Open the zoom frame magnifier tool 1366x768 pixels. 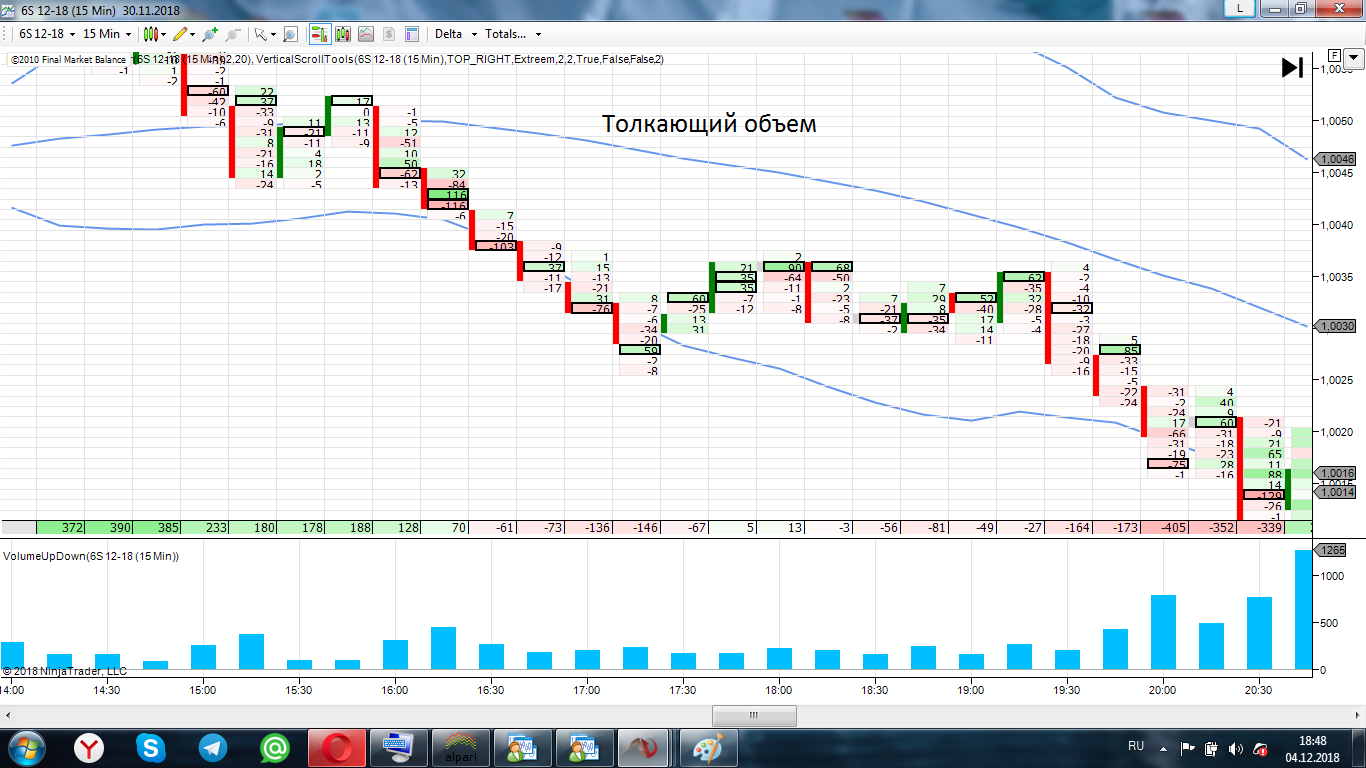pyautogui.click(x=290, y=34)
